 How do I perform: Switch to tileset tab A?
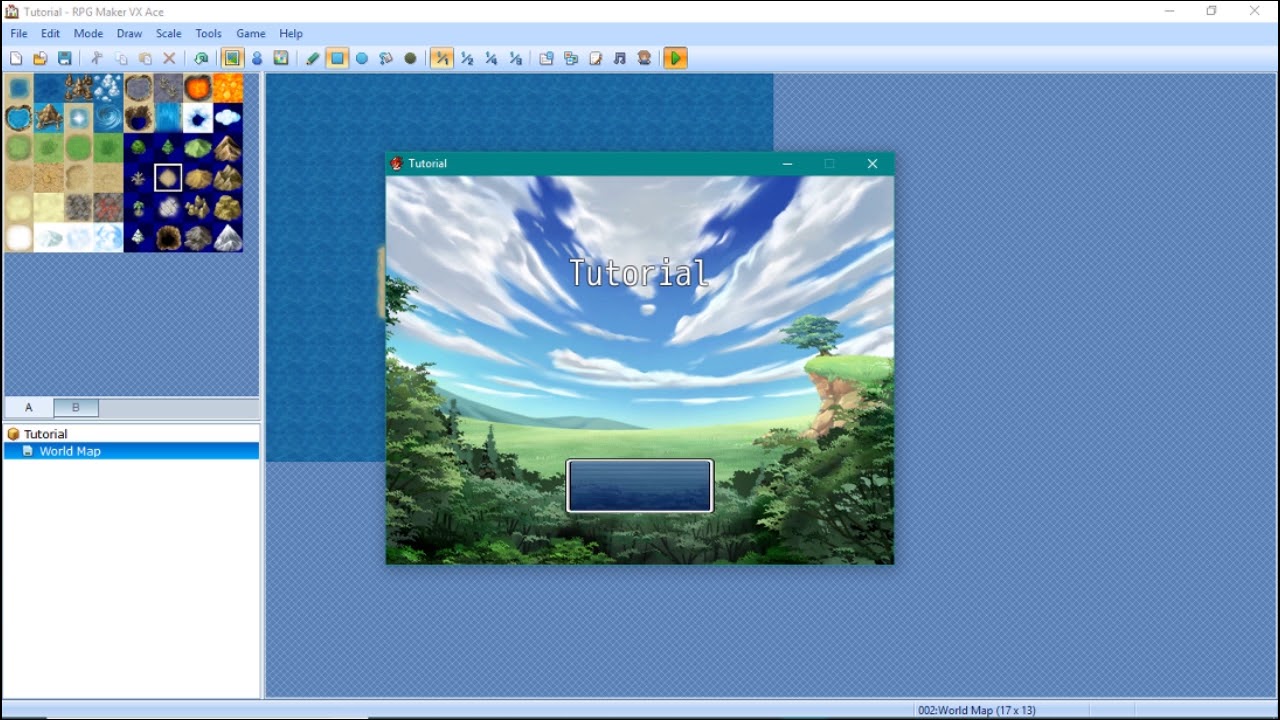(29, 407)
